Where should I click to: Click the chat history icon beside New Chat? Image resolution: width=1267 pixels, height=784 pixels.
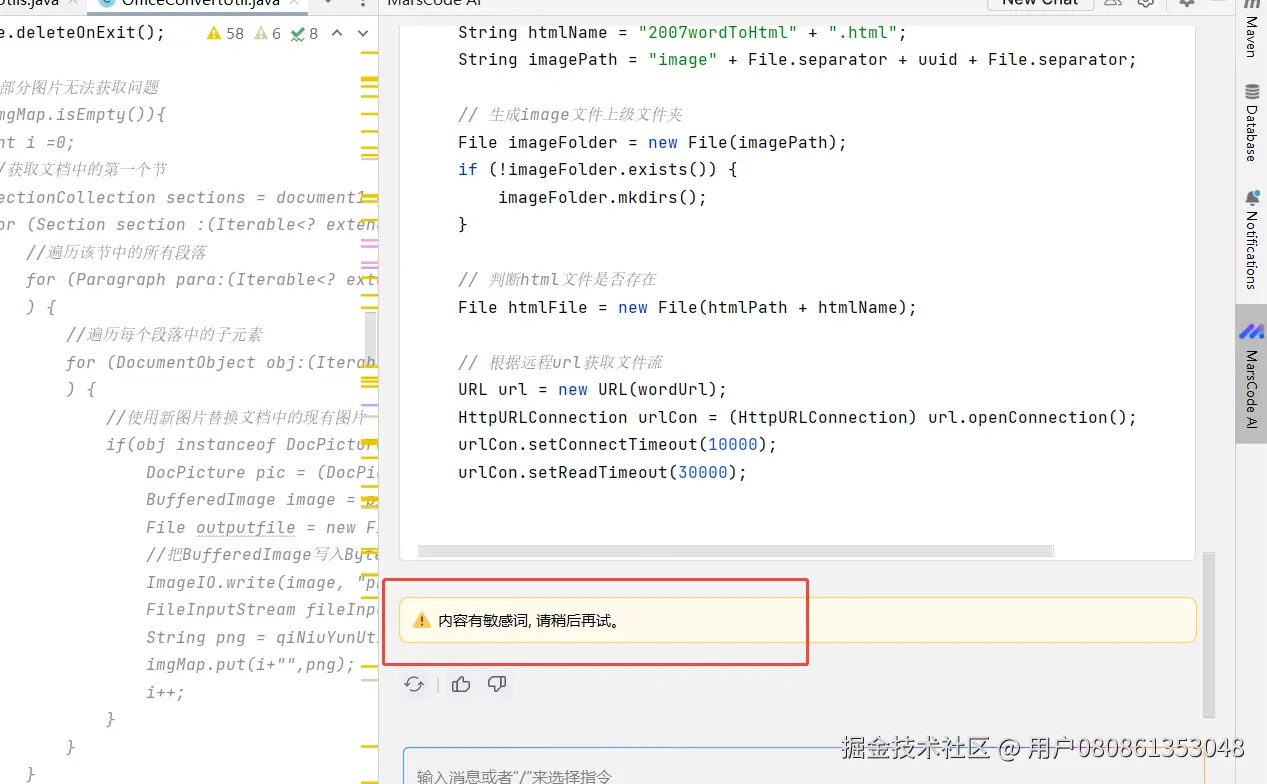[1113, 4]
